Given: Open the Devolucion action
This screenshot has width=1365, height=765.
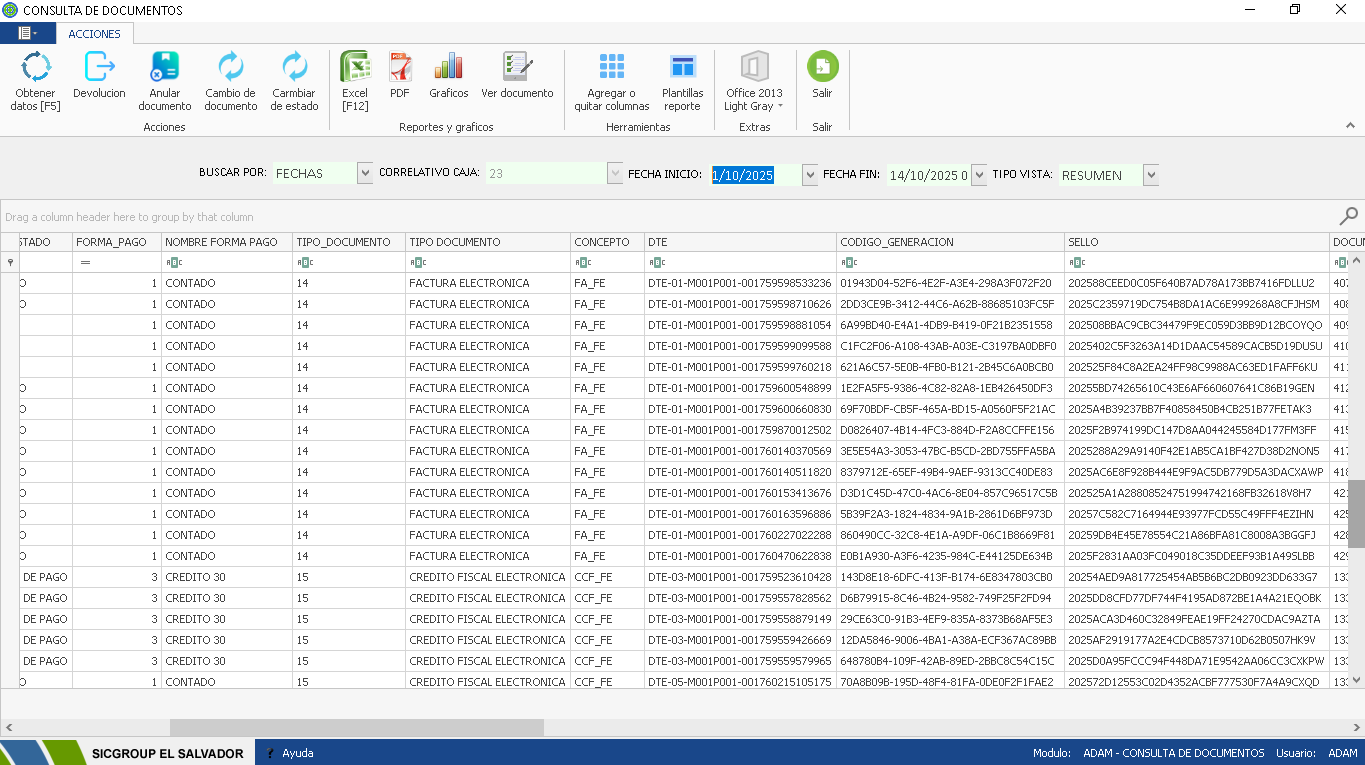Looking at the screenshot, I should tap(99, 67).
